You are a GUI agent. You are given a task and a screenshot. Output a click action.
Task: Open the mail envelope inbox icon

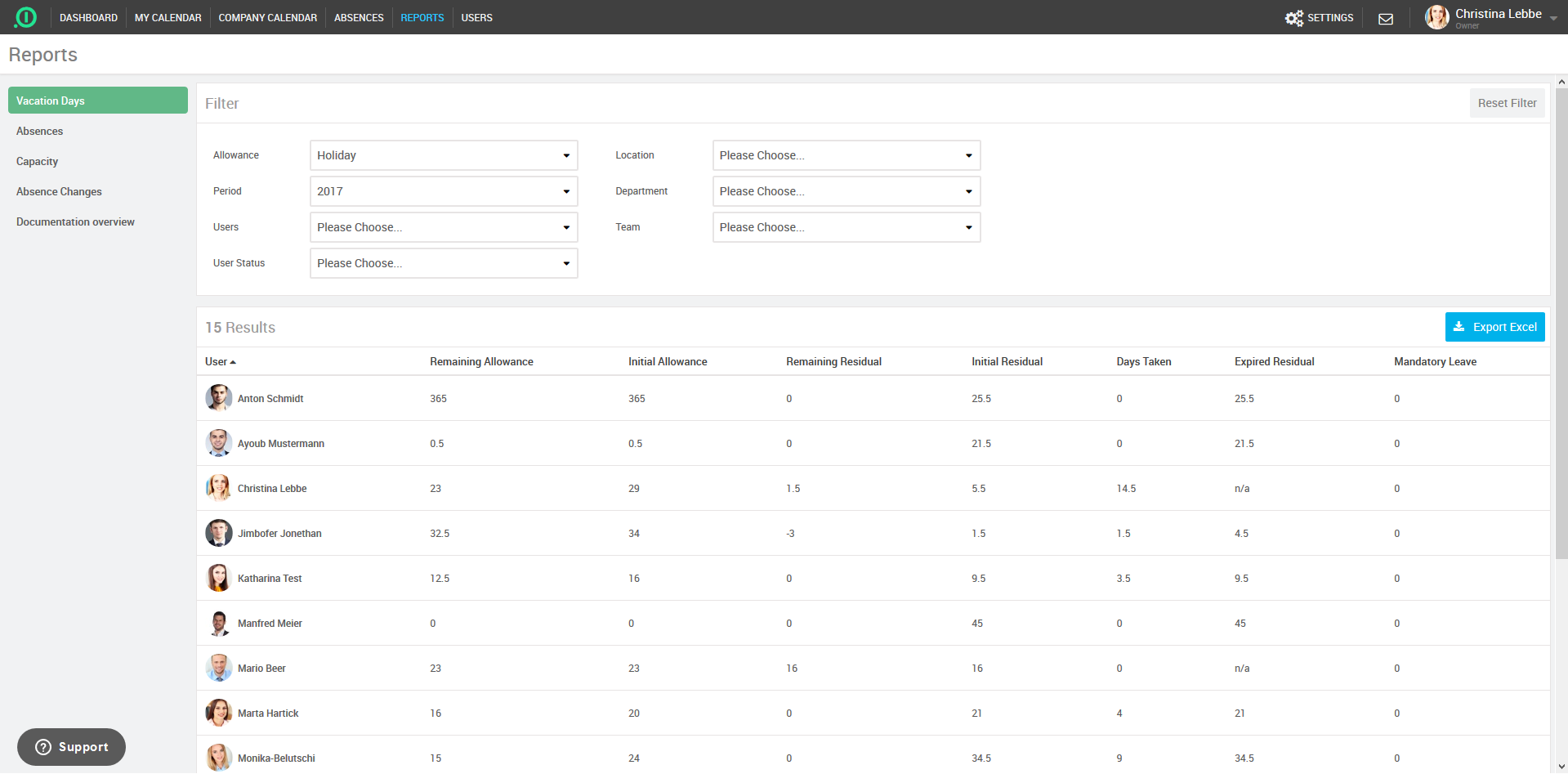(1386, 19)
